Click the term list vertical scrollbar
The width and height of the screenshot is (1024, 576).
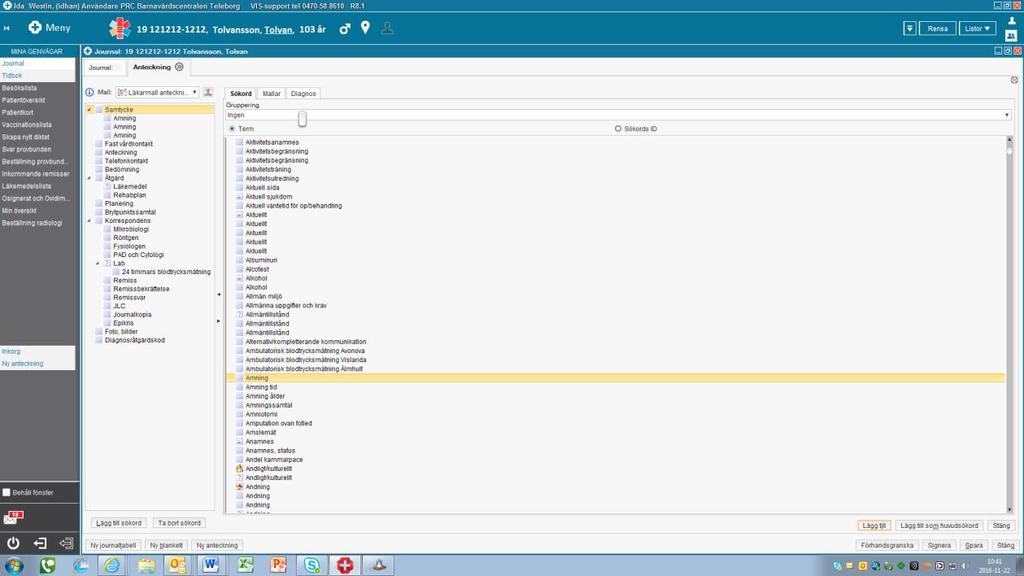(1009, 324)
